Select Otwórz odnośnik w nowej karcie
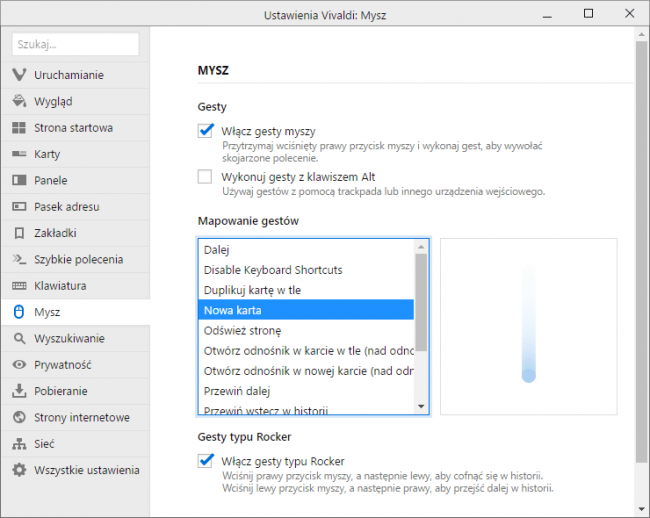The height and width of the screenshot is (518, 650). [306, 371]
